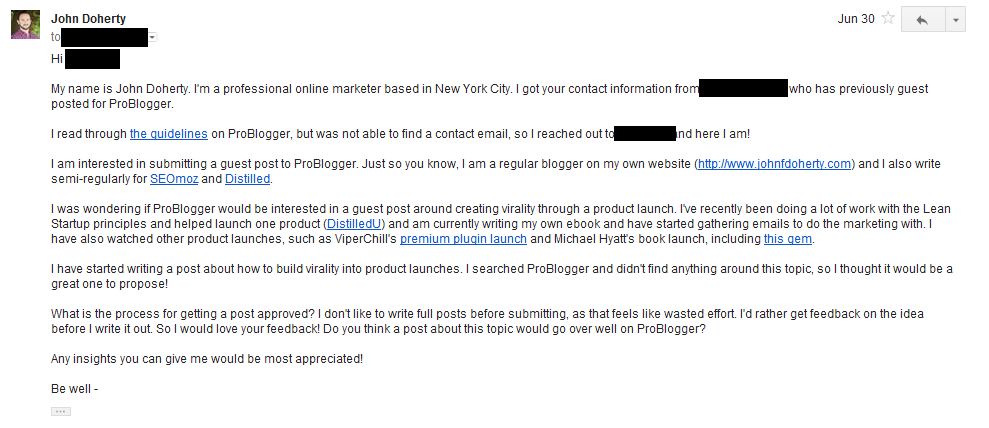Open the DistilledU product link
Viewport: 989px width, 428px height.
pyautogui.click(x=354, y=224)
